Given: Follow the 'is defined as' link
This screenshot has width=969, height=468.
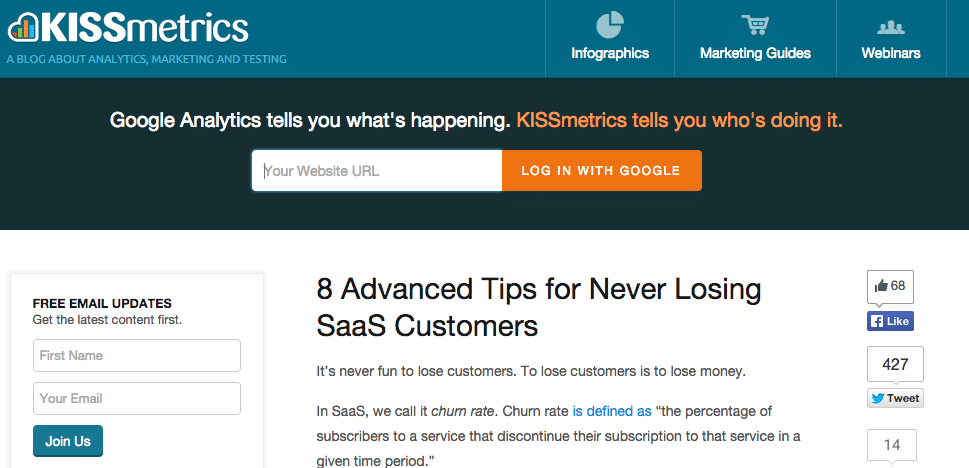Looking at the screenshot, I should (612, 411).
